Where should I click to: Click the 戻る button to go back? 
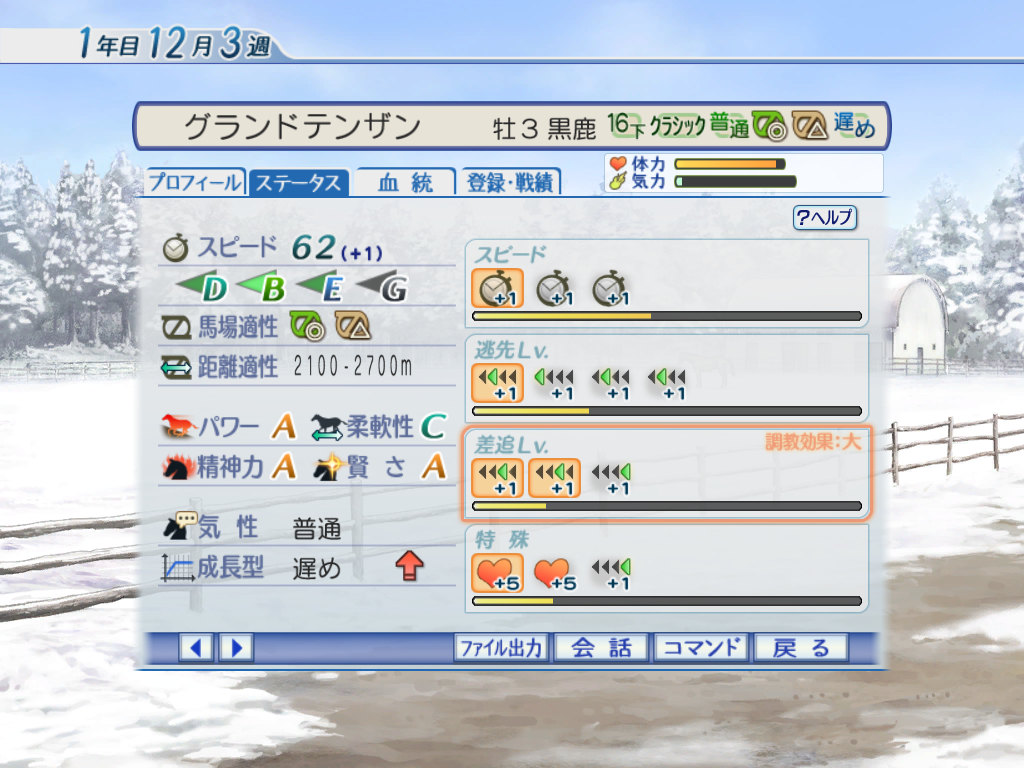pyautogui.click(x=801, y=648)
